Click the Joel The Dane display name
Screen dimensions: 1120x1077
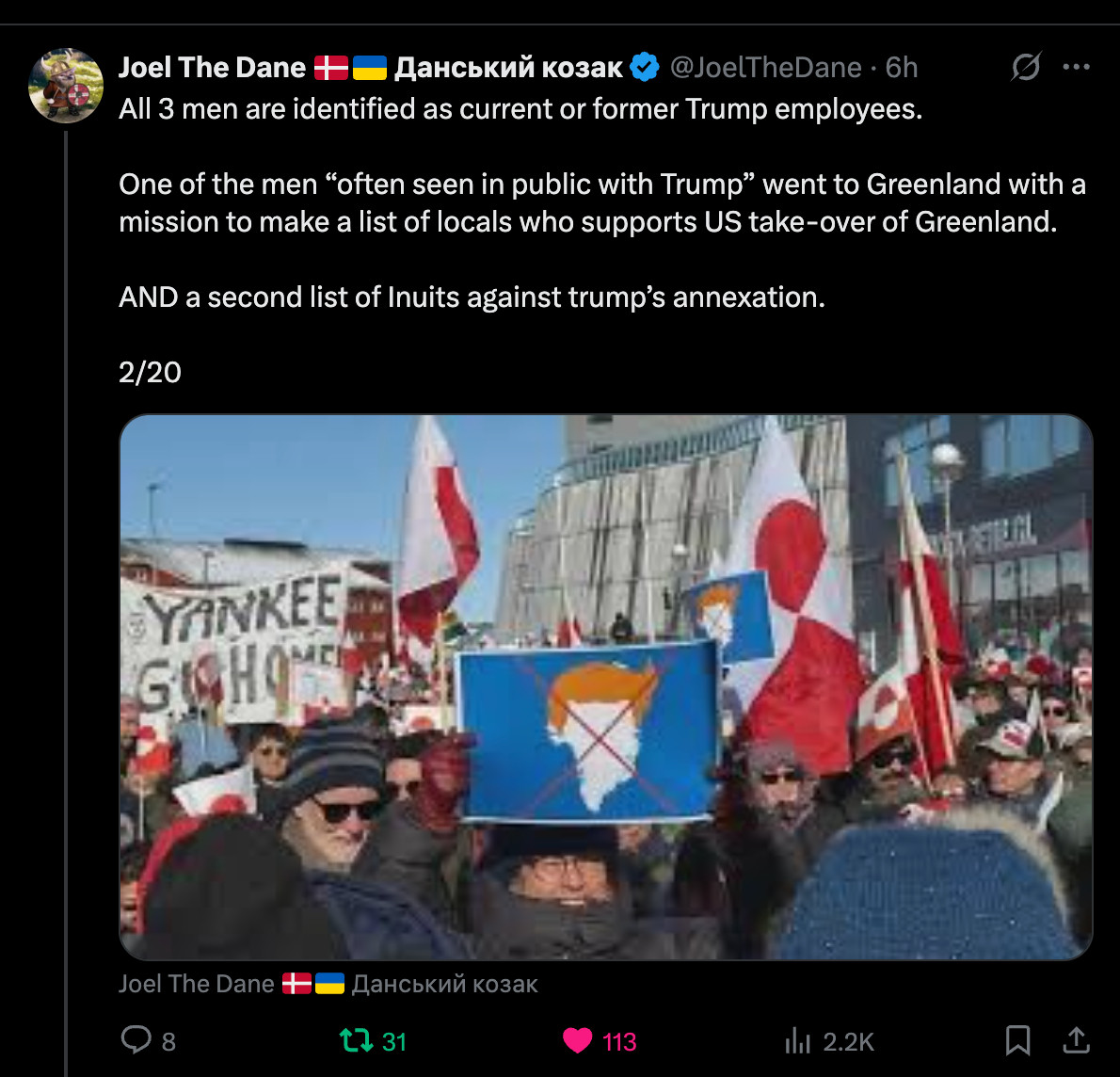point(212,68)
